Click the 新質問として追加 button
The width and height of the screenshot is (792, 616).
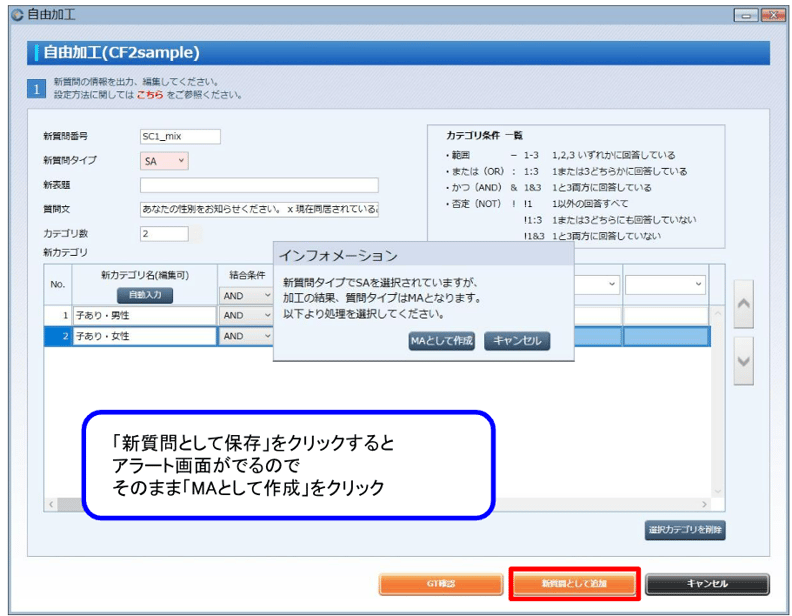(574, 584)
